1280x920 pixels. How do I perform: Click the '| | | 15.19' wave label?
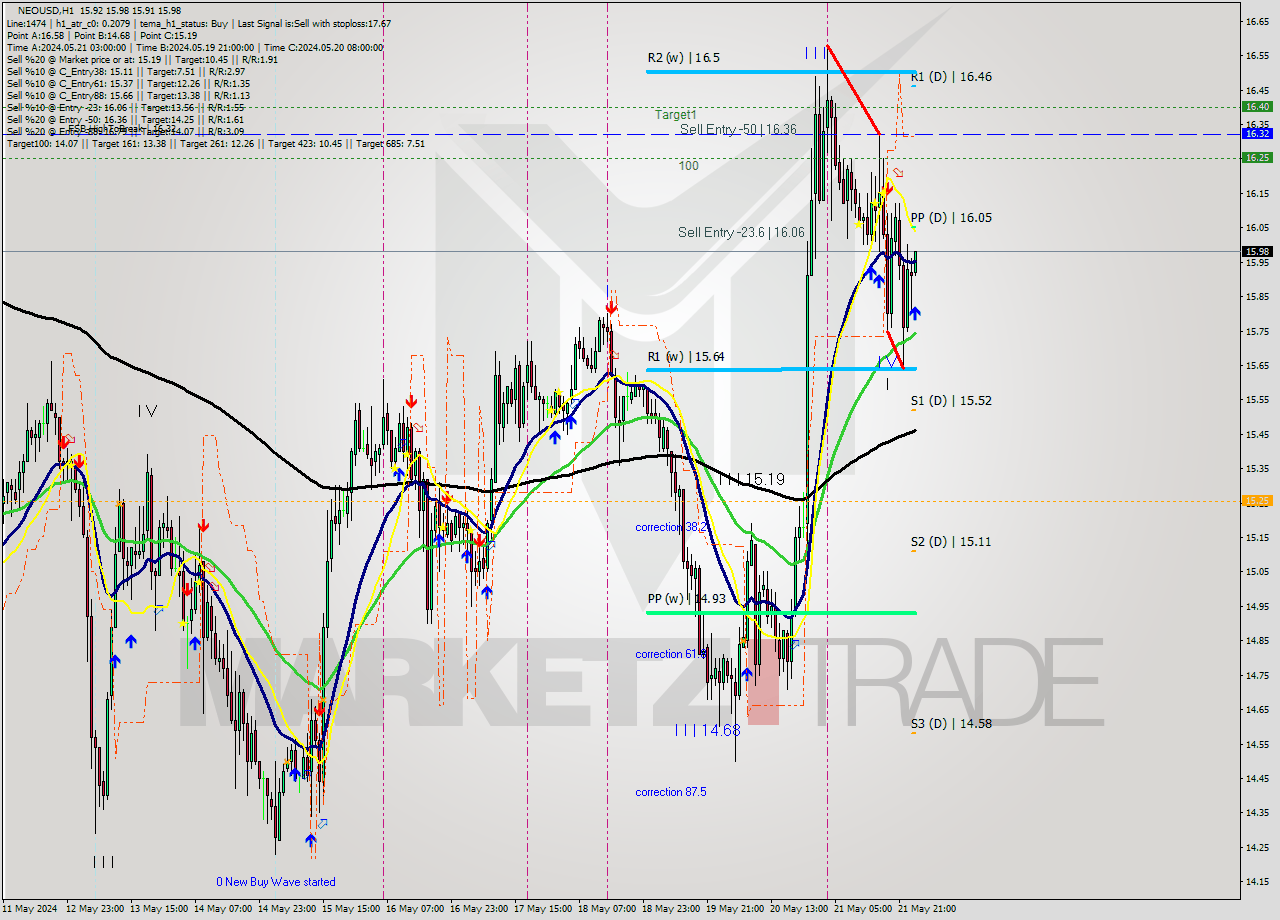click(751, 479)
